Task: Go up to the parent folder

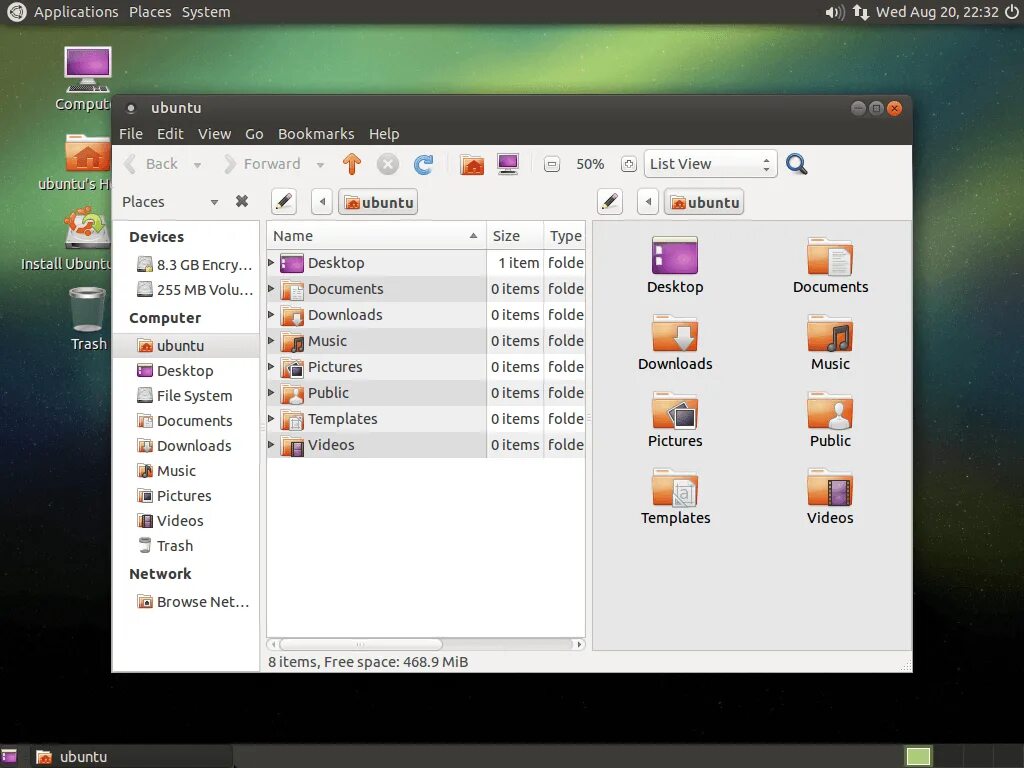Action: click(351, 164)
